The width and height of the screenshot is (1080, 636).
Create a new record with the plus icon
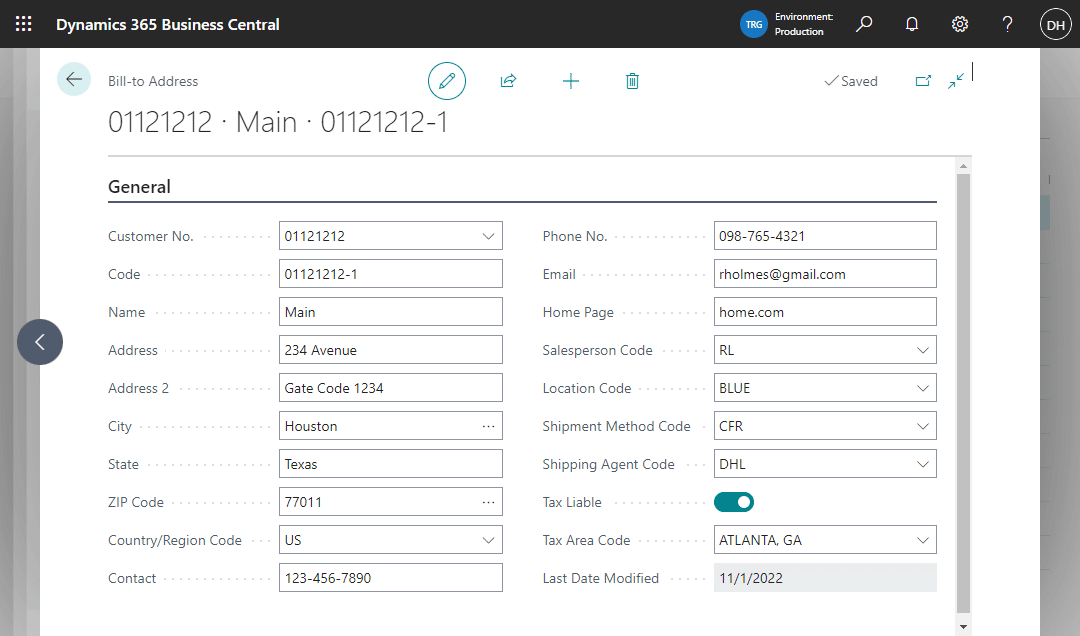571,81
